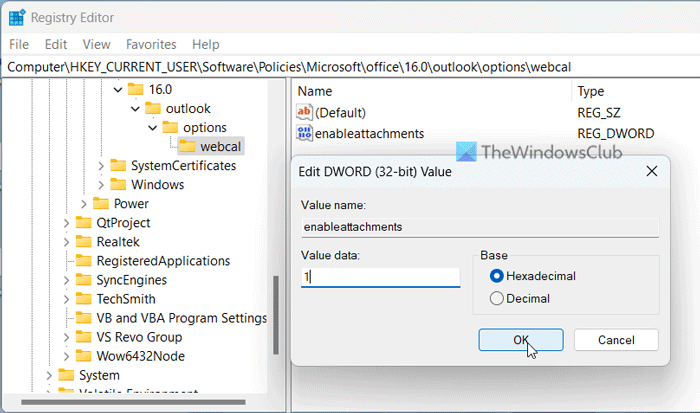Screen dimensions: 700x413
Task: Select the VB and VBA Program Settings label
Action: click(181, 318)
